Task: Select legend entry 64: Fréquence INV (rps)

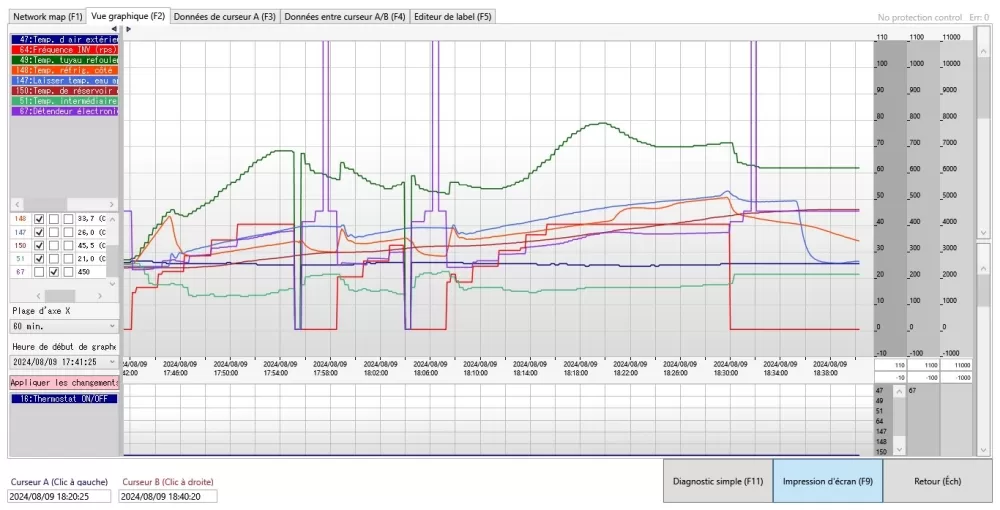Action: 64,50
